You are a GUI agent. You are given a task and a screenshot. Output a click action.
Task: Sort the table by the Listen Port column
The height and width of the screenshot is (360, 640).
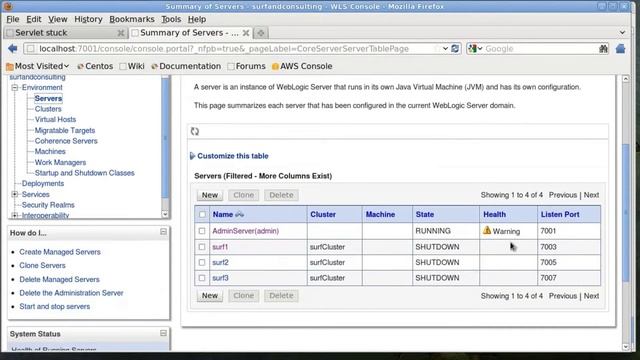560,214
